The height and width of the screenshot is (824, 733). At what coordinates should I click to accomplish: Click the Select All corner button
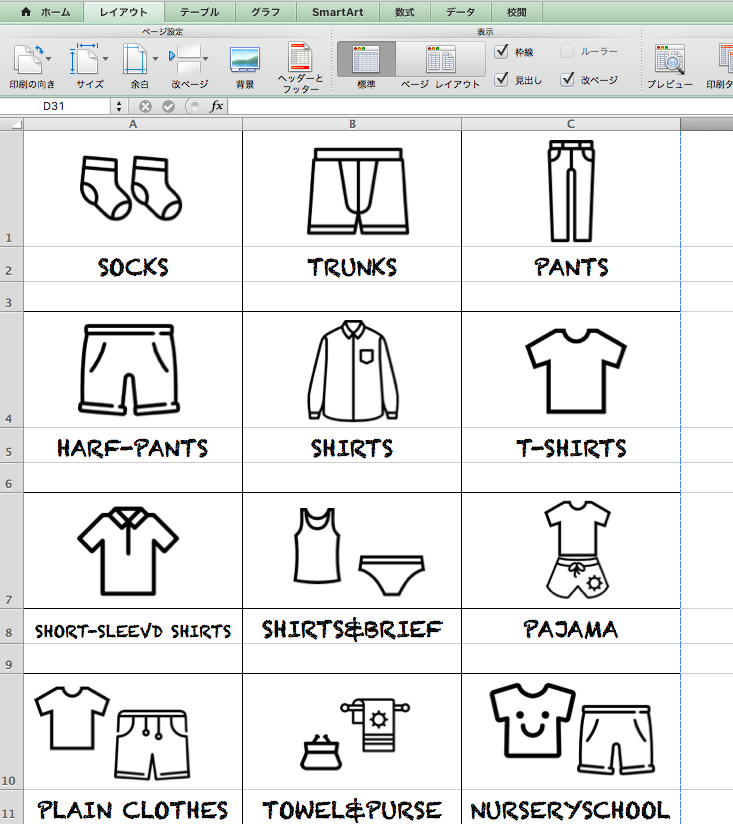click(12, 125)
